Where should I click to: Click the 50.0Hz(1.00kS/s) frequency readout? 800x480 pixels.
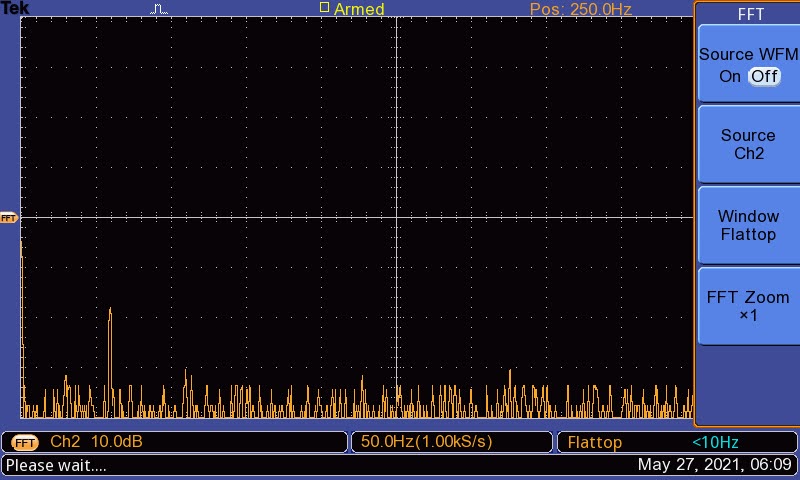427,442
